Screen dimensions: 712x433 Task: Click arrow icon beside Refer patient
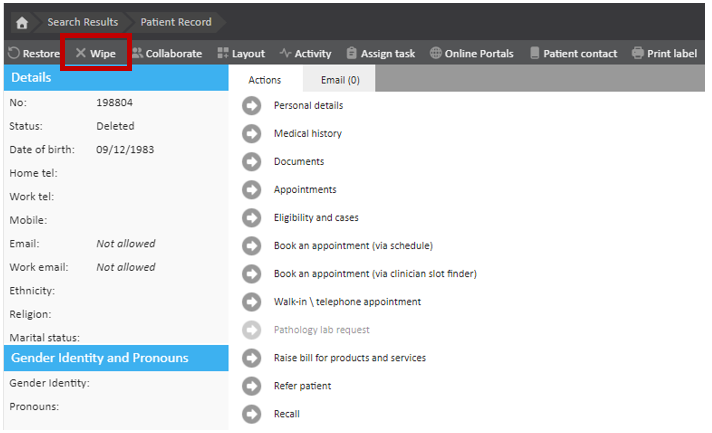click(251, 386)
